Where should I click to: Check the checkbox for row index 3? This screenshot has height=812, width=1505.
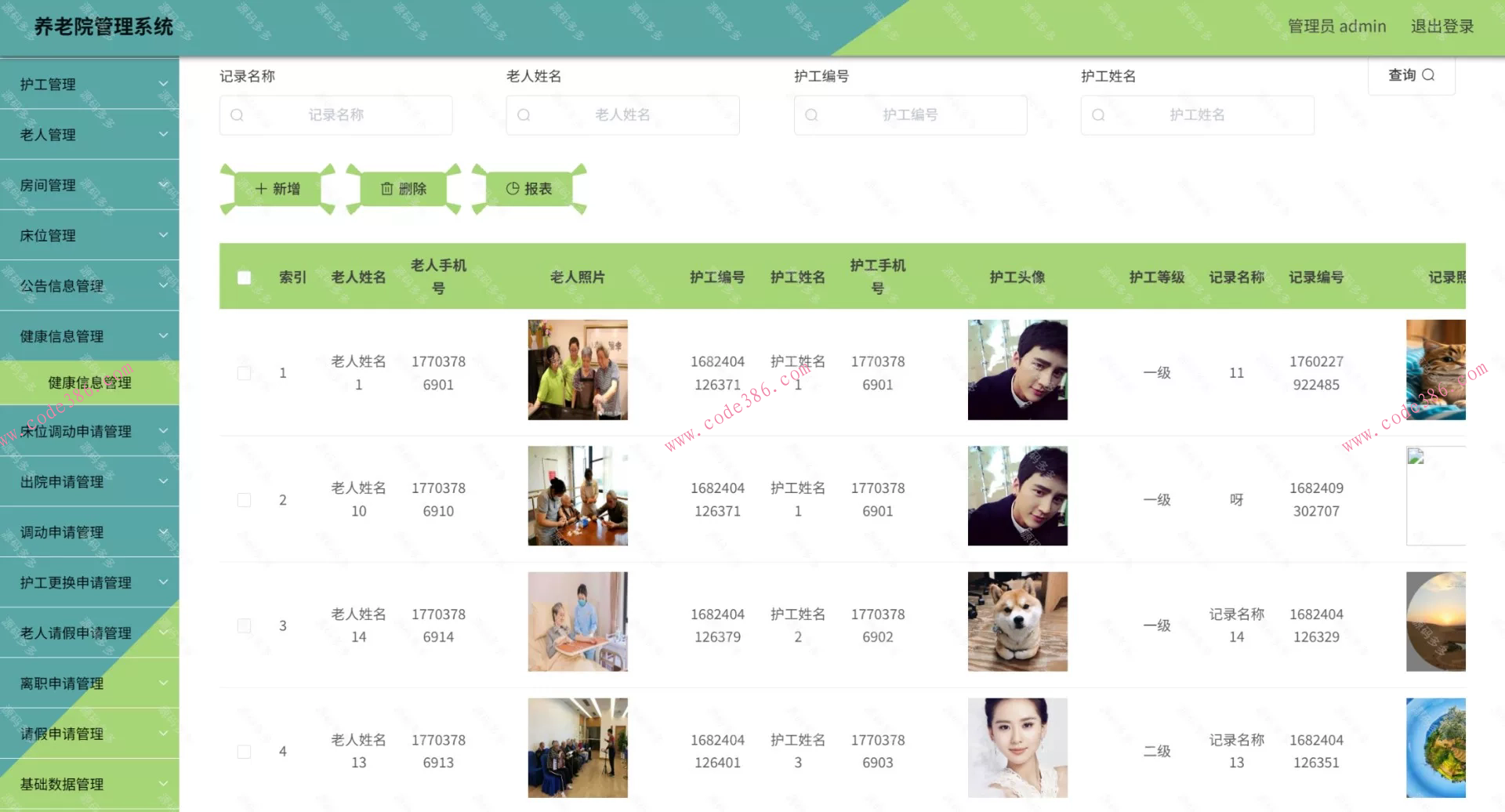coord(244,625)
